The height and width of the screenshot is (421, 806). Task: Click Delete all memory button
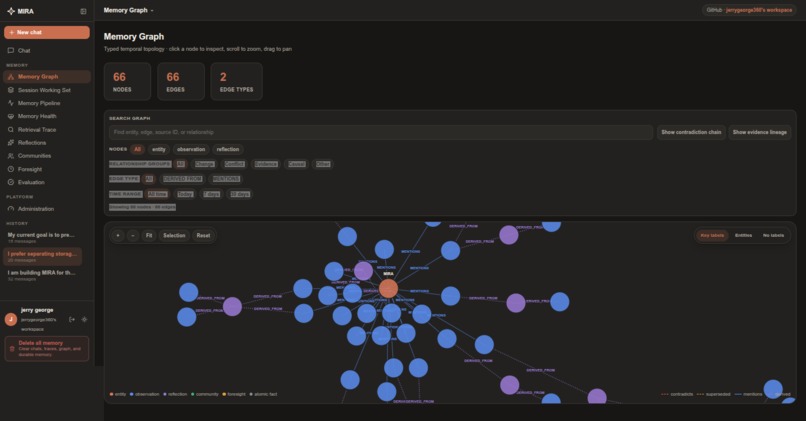(x=47, y=349)
